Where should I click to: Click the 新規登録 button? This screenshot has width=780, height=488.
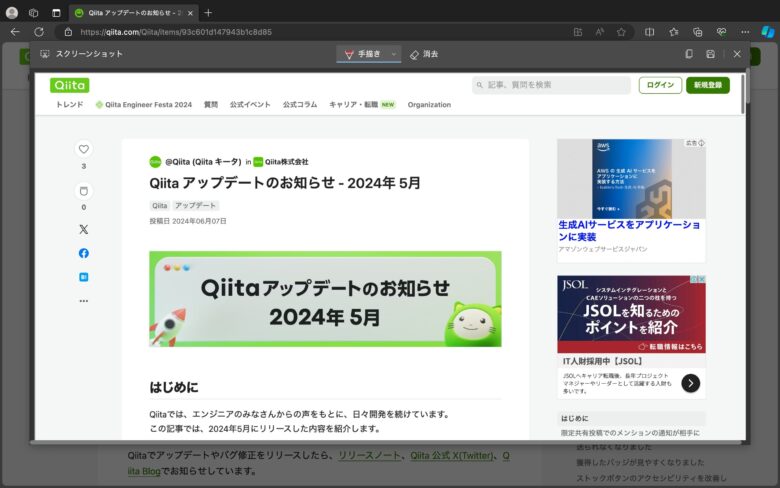[708, 85]
